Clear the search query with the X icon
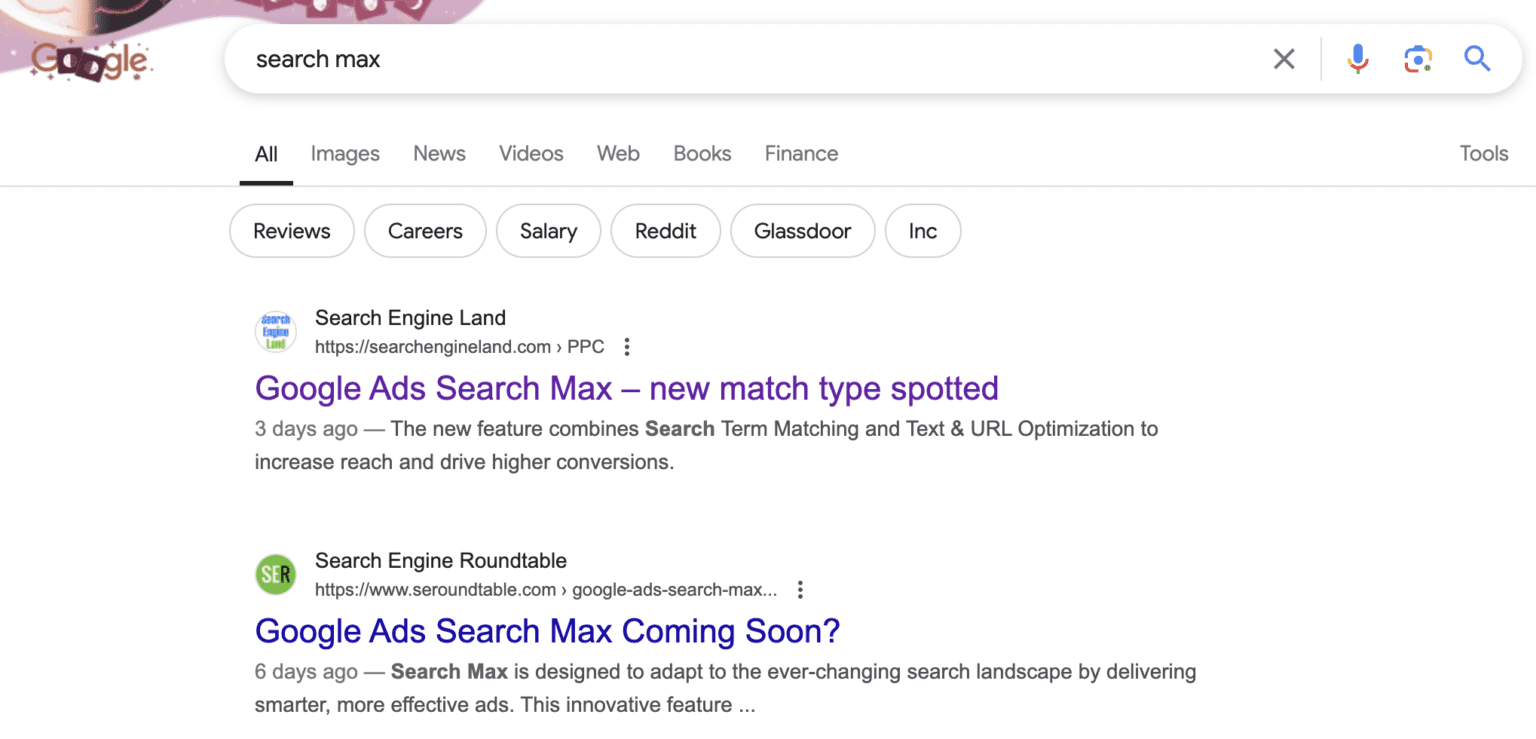This screenshot has height=739, width=1536. point(1283,59)
